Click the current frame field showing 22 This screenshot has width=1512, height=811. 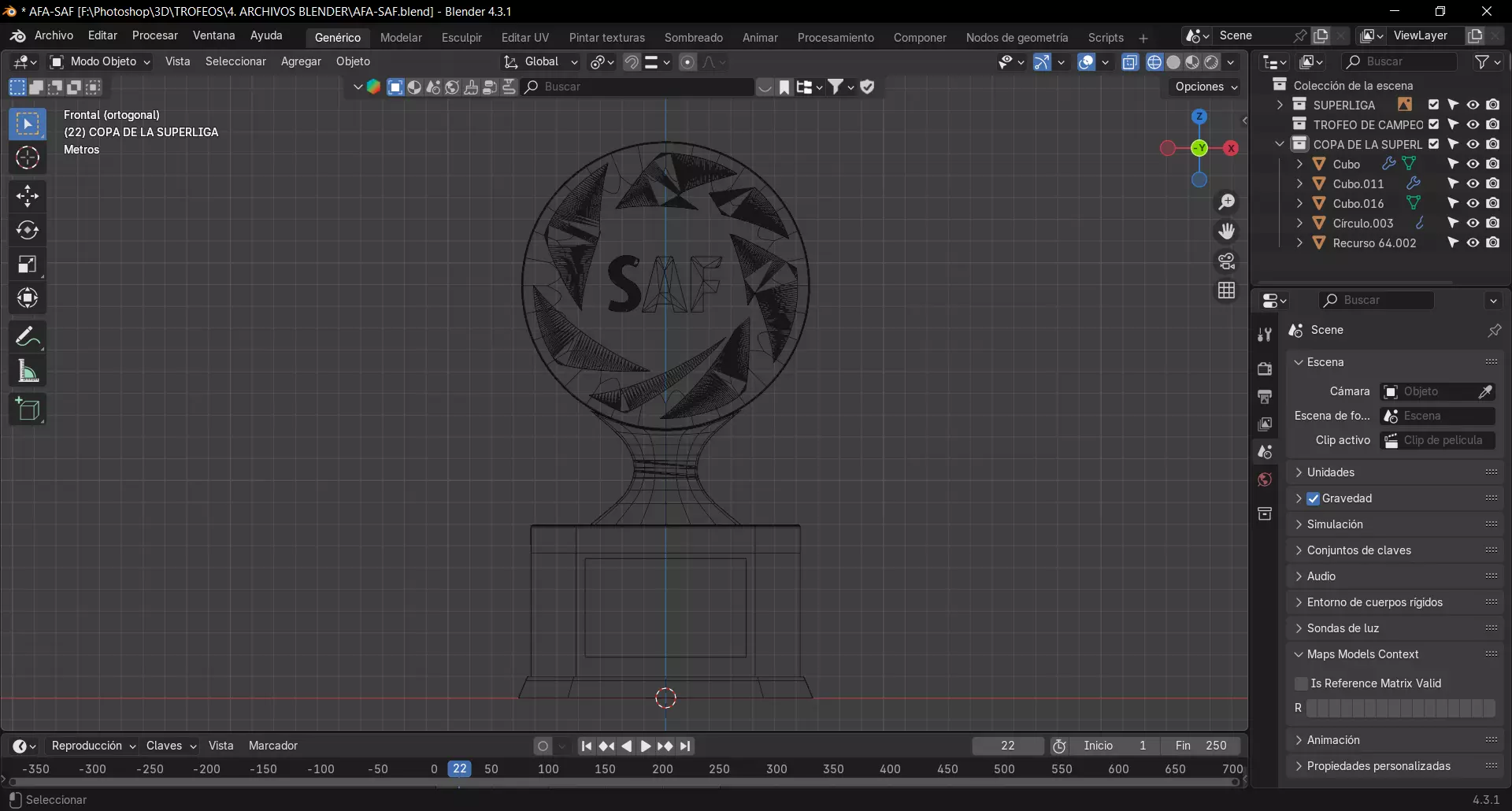coord(1008,746)
